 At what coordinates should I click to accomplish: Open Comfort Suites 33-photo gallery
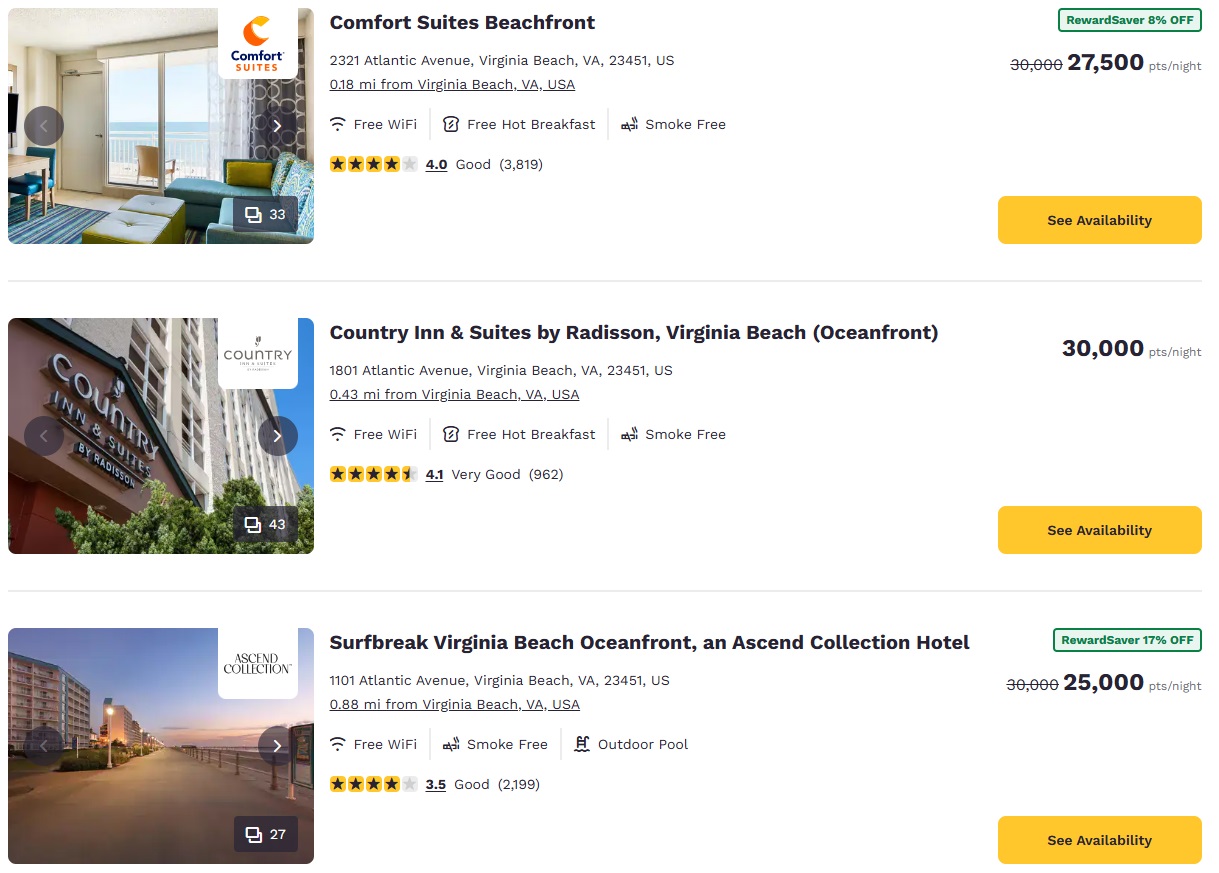coord(266,214)
